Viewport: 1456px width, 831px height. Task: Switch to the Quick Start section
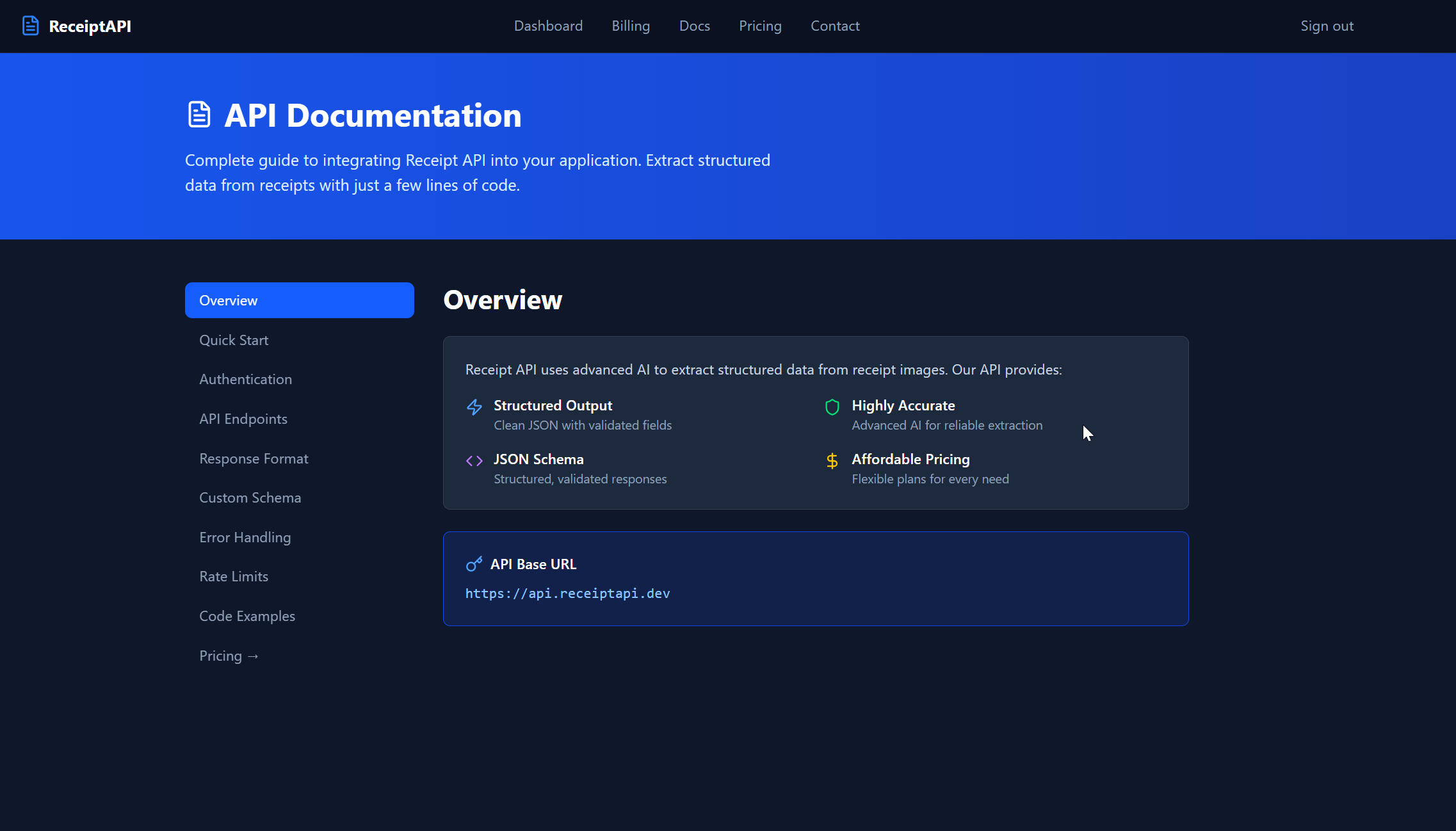click(234, 340)
